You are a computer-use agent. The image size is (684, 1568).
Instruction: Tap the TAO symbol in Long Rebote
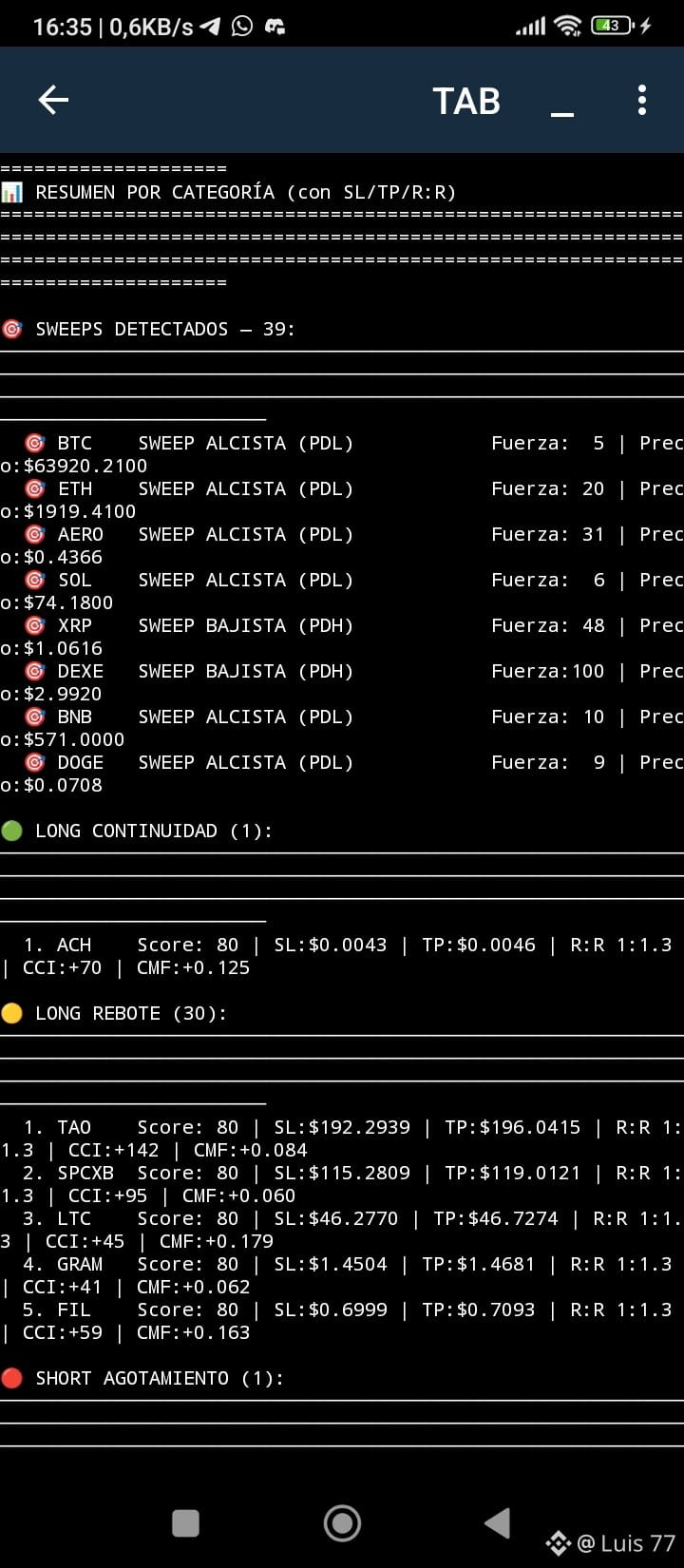click(x=74, y=1127)
